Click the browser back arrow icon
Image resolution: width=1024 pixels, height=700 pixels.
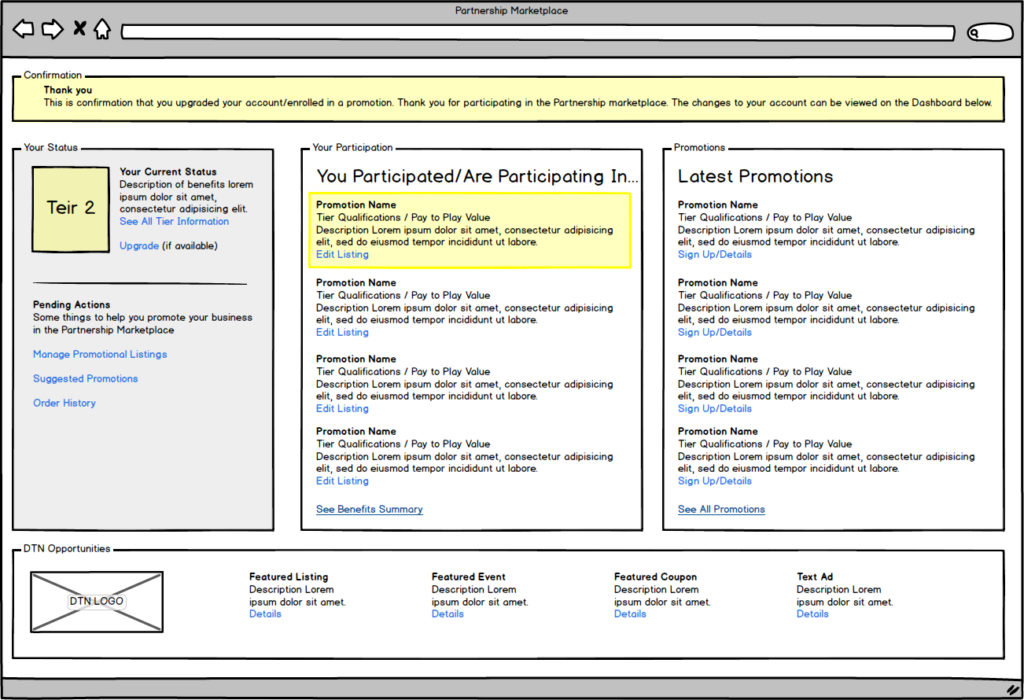point(23,30)
